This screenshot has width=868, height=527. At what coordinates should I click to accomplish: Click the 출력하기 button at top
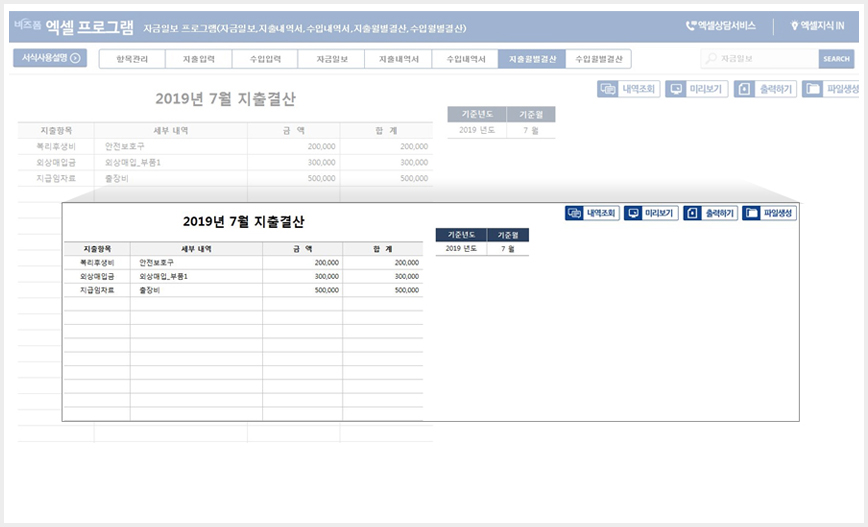coord(766,89)
